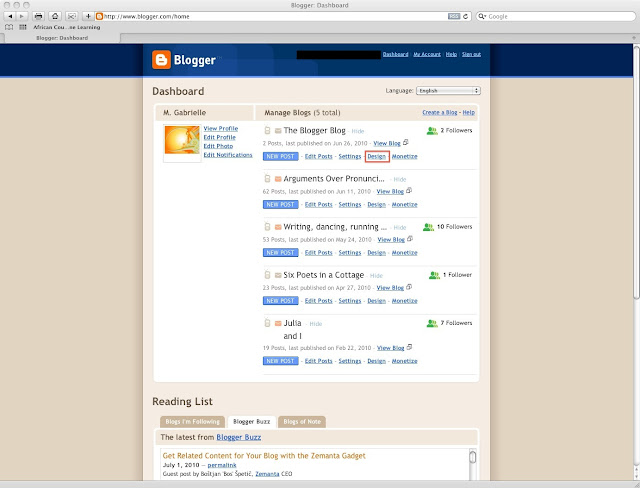
Task: Click the envelope icon beside Six Poets in a Cottage
Action: (278, 275)
